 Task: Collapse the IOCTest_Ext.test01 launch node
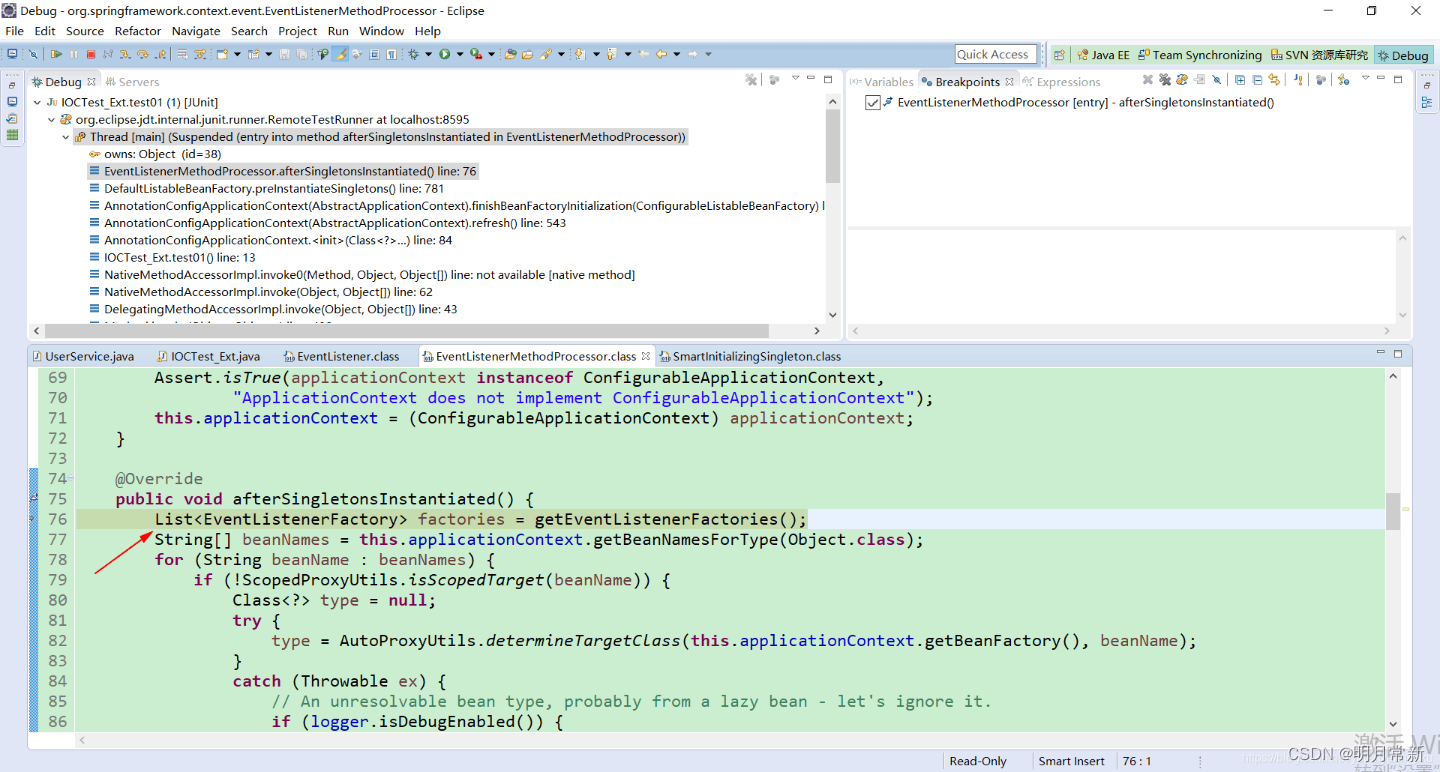pyautogui.click(x=38, y=102)
